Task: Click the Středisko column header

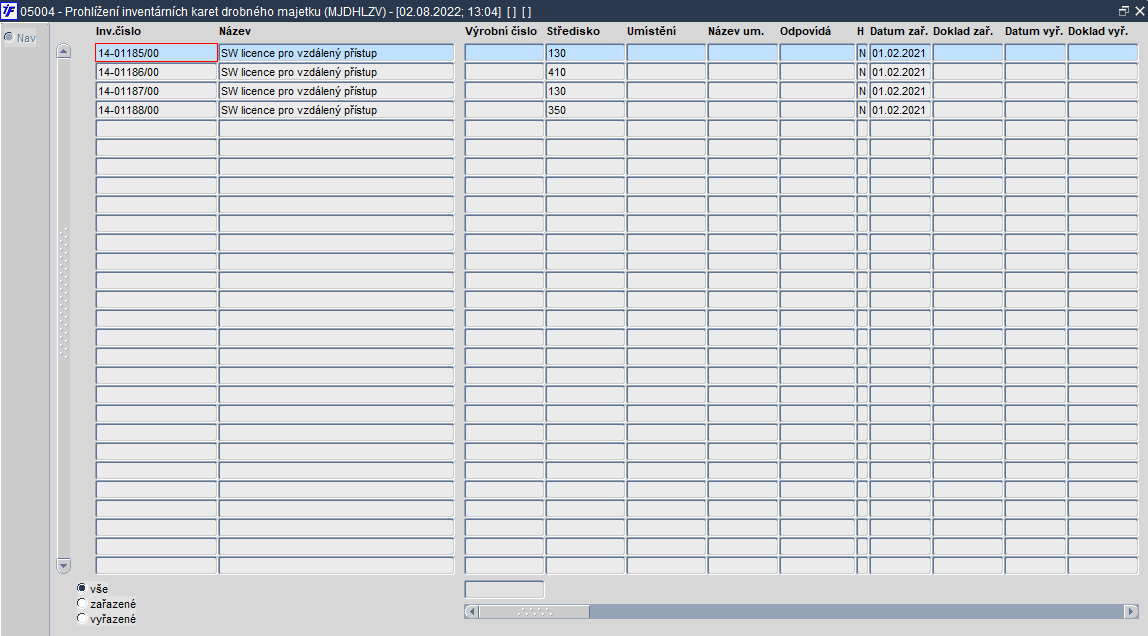Action: (x=573, y=31)
